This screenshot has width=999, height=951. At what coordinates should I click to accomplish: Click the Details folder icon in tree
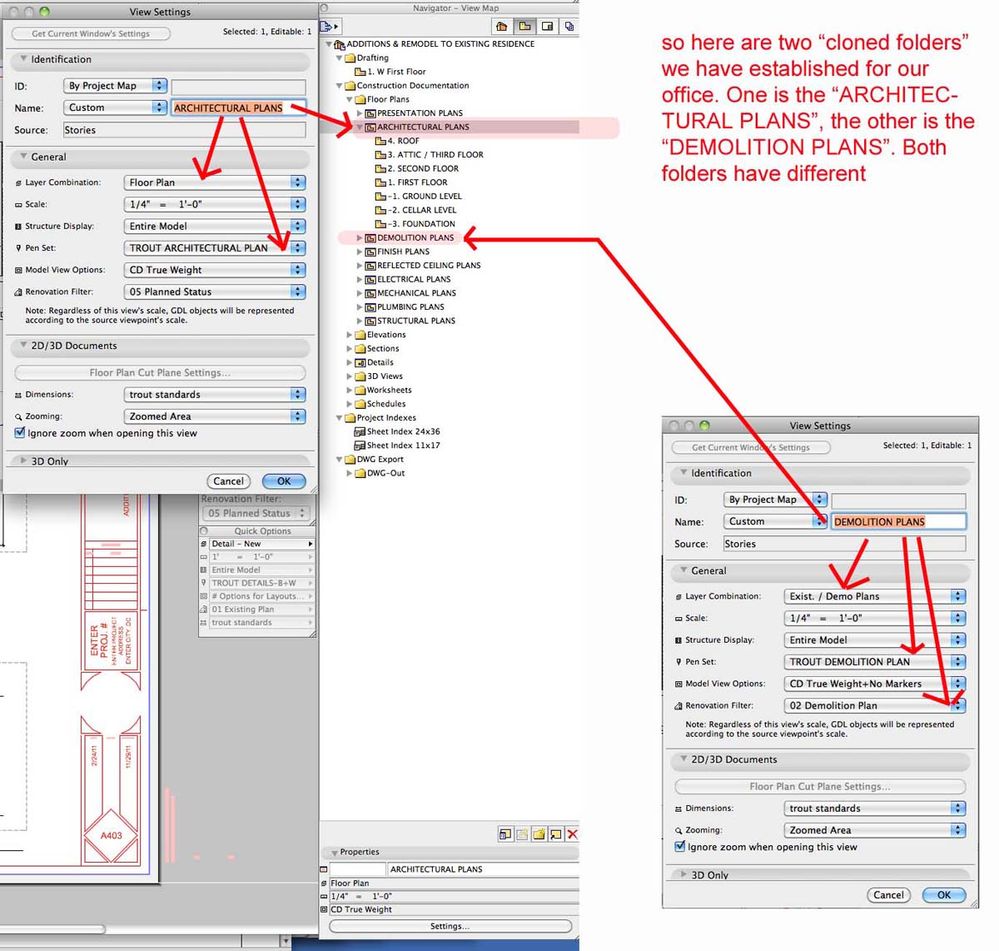pos(360,362)
